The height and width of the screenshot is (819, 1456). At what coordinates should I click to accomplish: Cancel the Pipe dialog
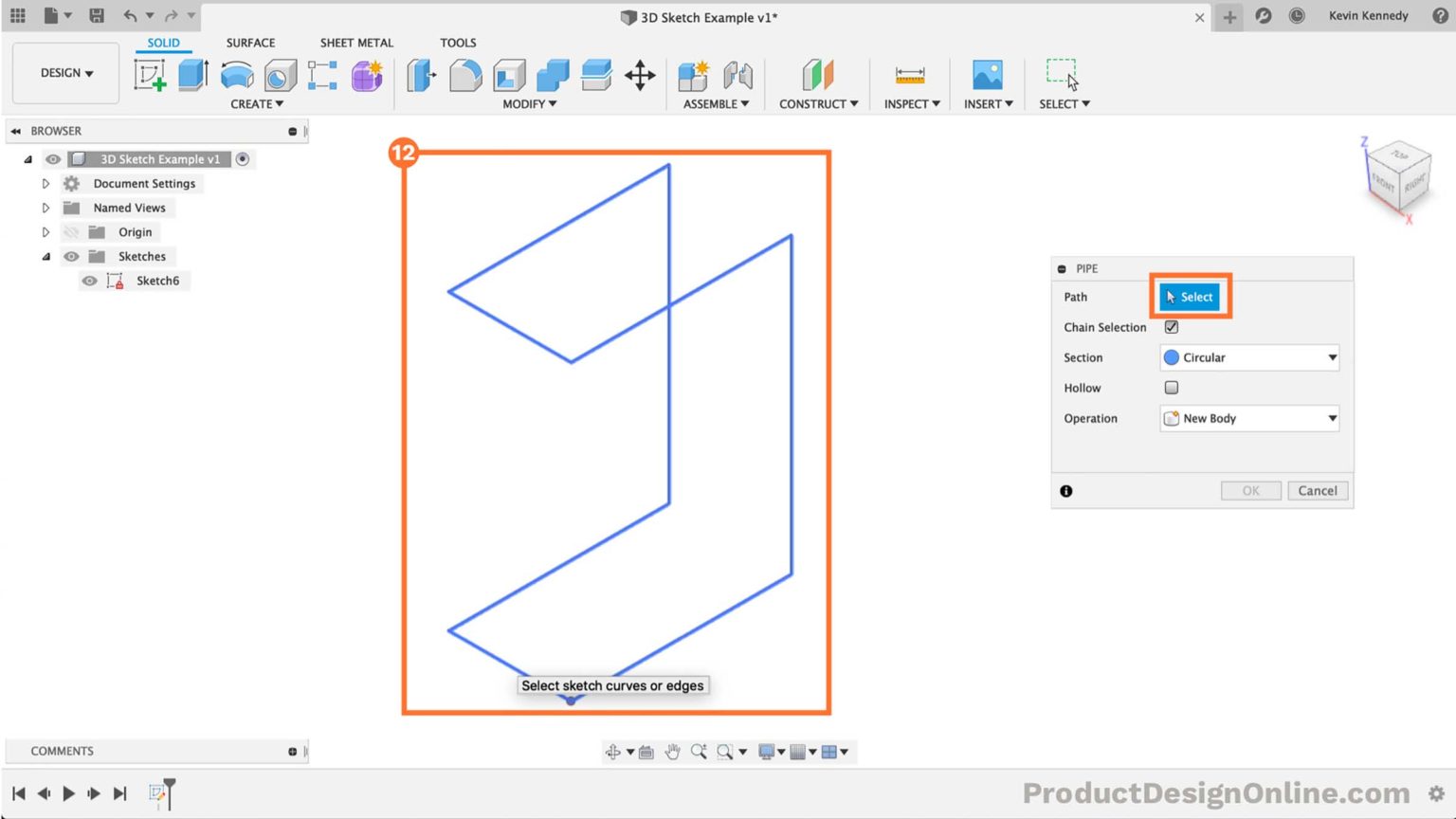(x=1318, y=490)
